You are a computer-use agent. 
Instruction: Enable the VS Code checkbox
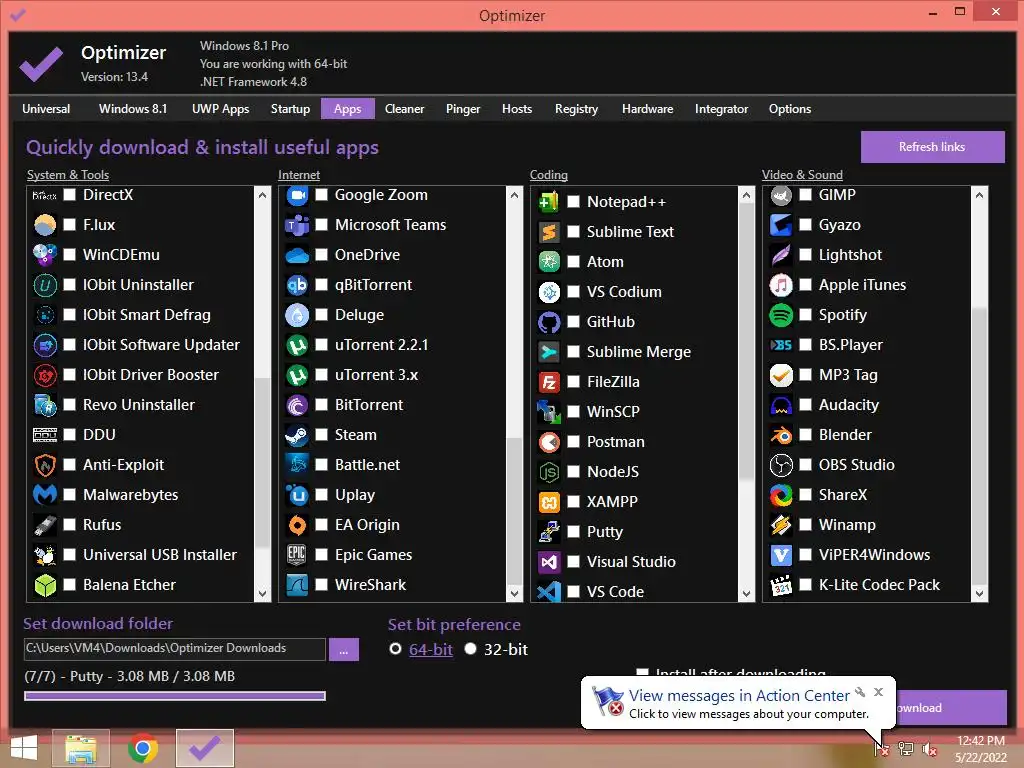[x=573, y=592]
